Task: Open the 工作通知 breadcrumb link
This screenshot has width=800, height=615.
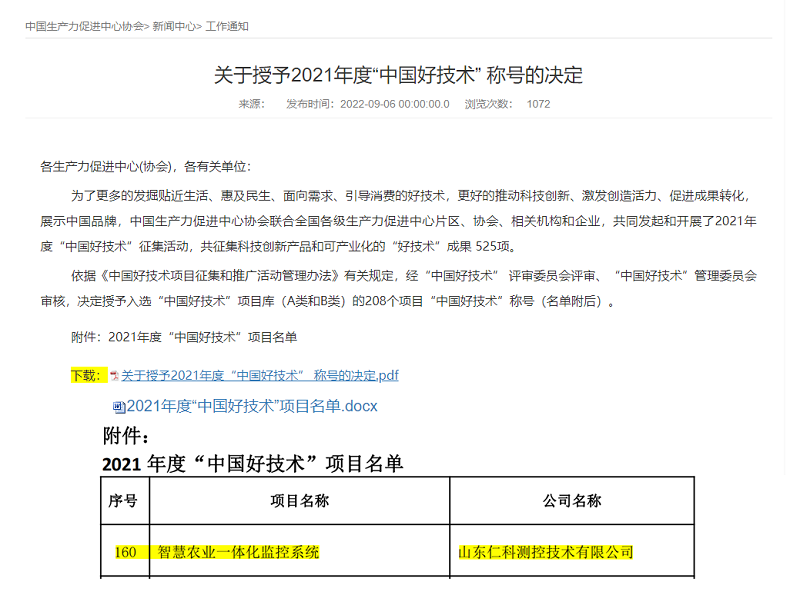Action: (x=227, y=27)
